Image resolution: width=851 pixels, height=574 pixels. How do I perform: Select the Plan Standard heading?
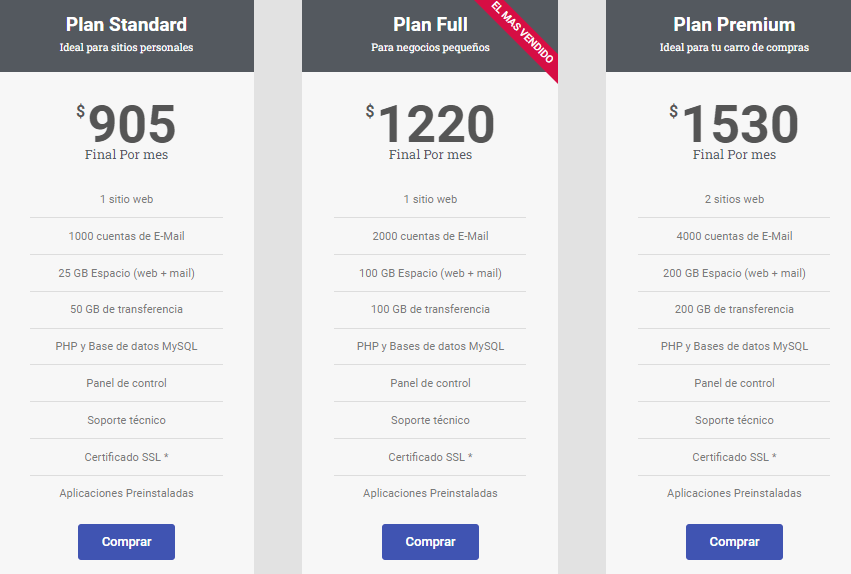point(126,24)
